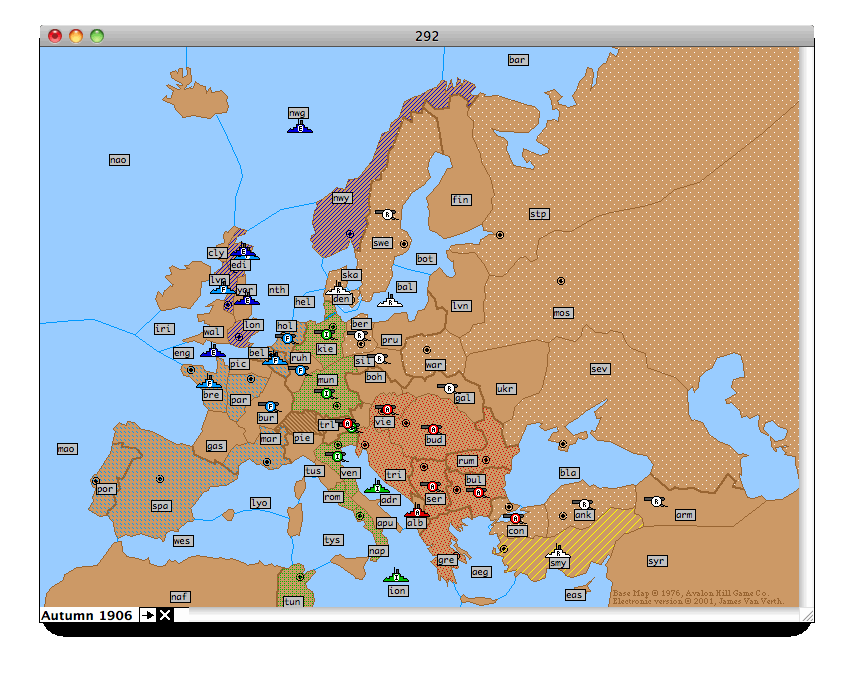This screenshot has width=854, height=677.
Task: Choose the Russian army left of arm
Action: [656, 501]
